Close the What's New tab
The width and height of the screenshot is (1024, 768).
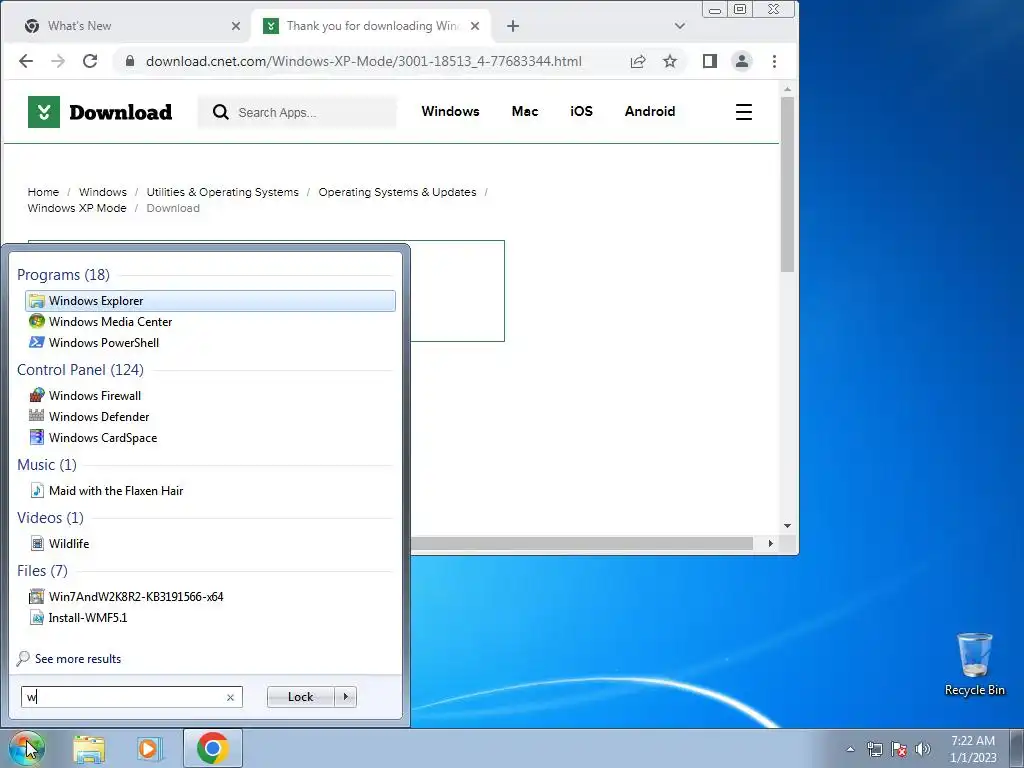(236, 26)
